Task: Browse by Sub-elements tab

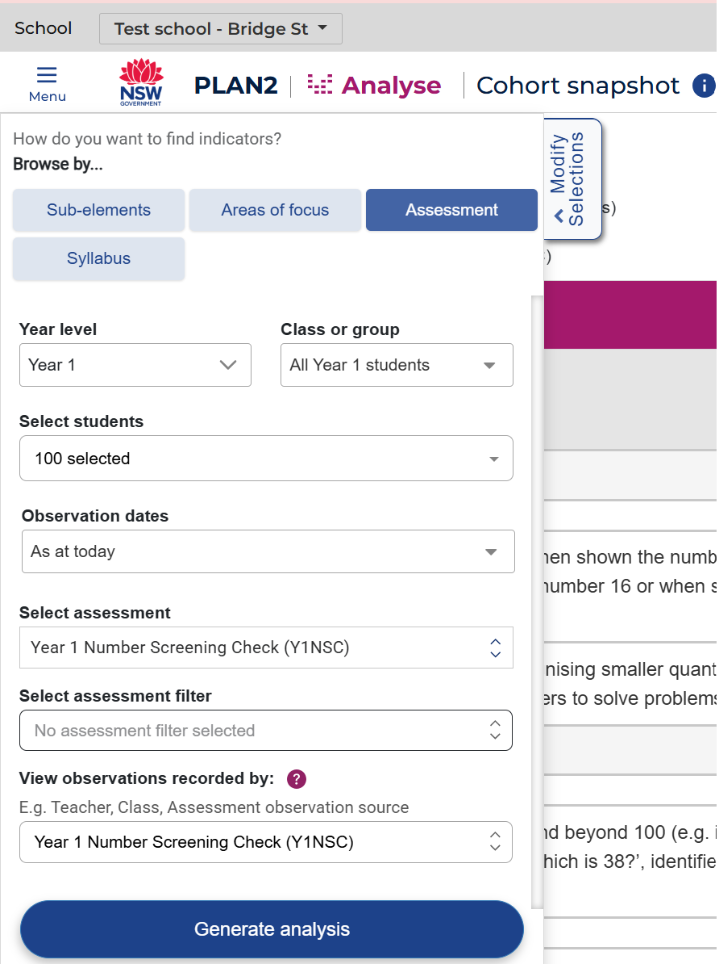Action: coord(98,210)
